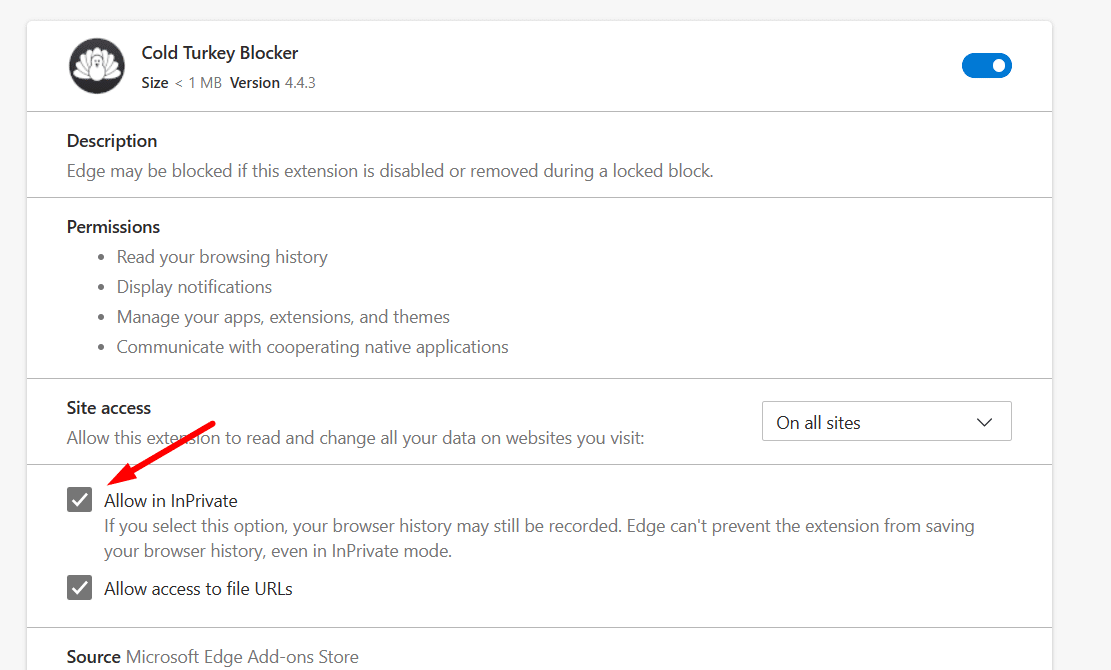1111x670 pixels.
Task: Uncheck the Allow access to file URLs checkbox
Action: click(79, 587)
